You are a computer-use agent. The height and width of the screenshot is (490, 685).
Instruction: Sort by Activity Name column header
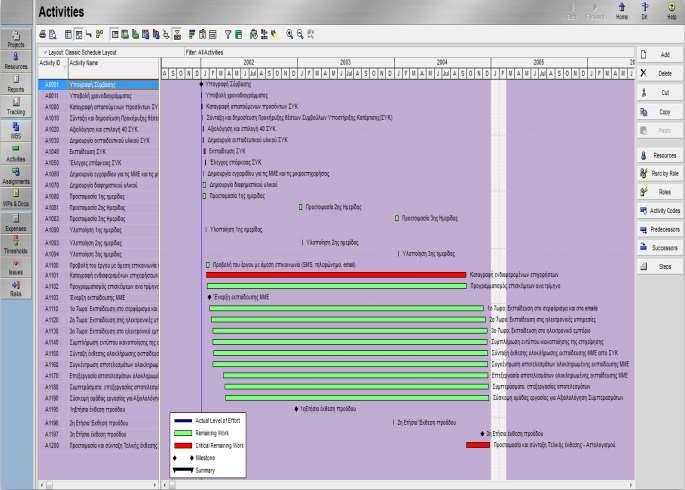(x=114, y=68)
